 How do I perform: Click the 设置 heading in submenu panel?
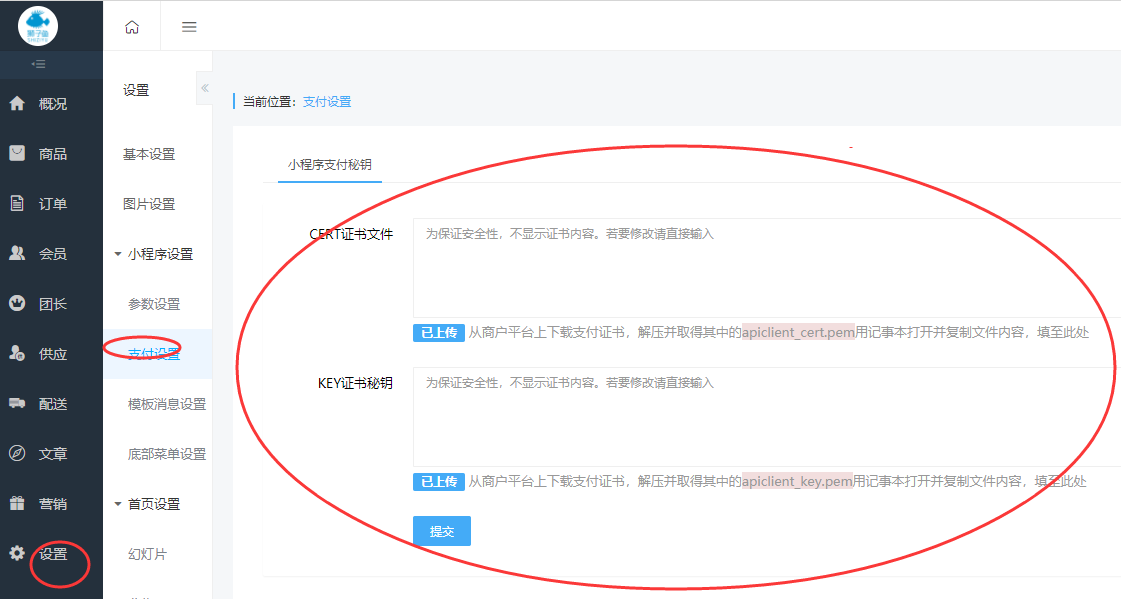tap(136, 90)
